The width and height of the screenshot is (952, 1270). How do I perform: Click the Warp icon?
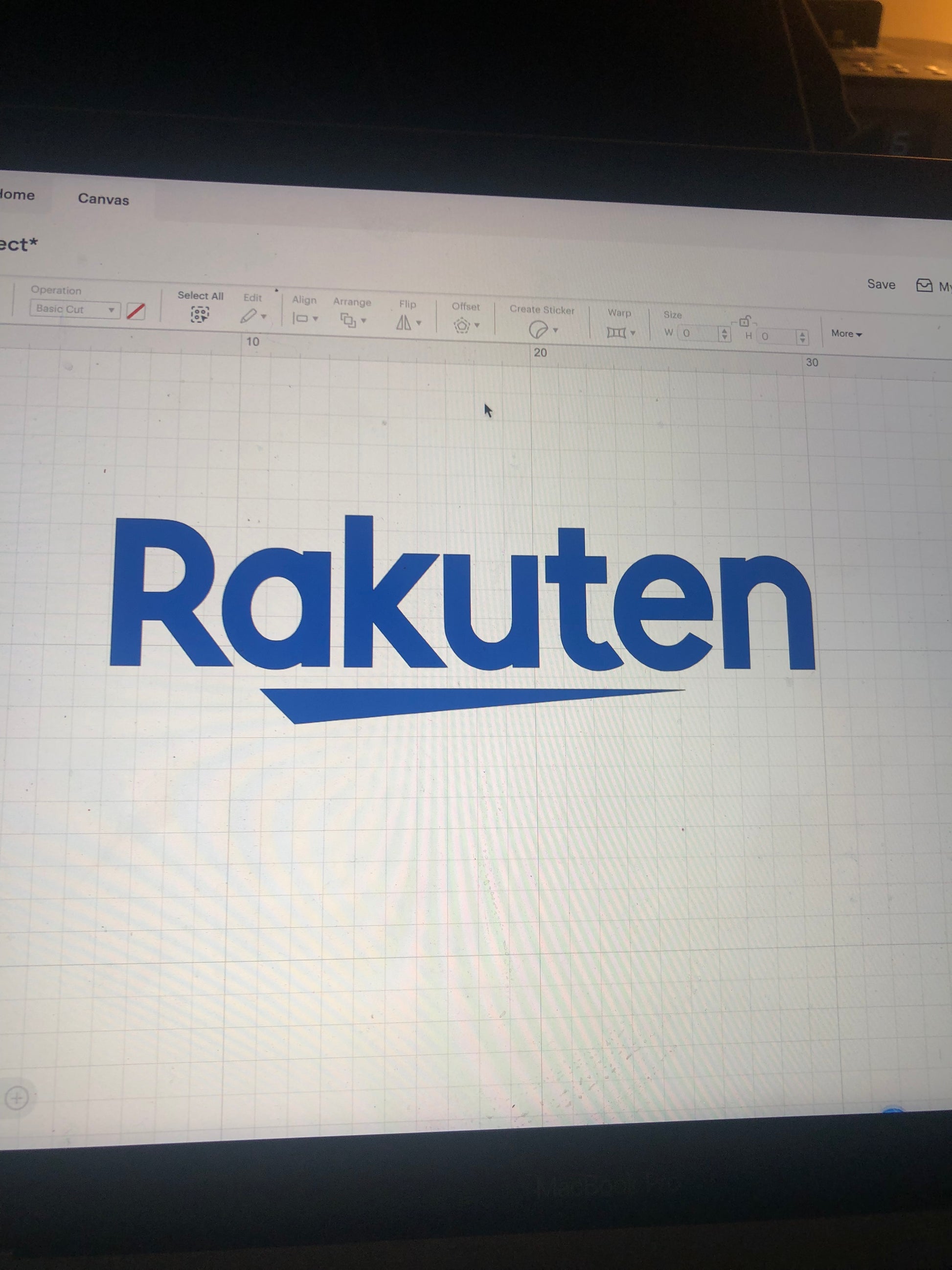(x=616, y=332)
